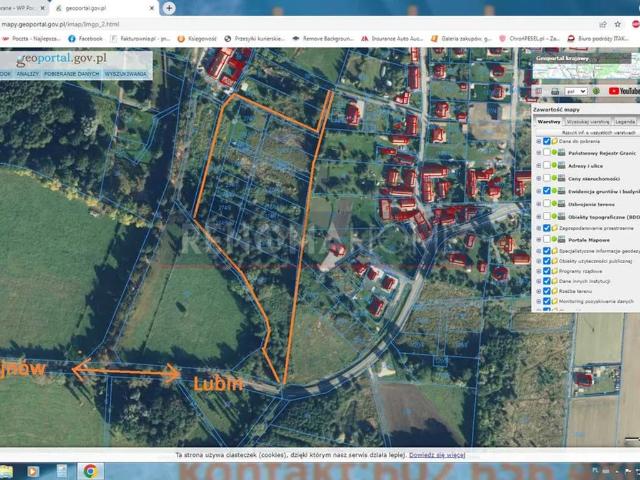Toggle Ewidencja gruntów i budynków checkbox
This screenshot has height=480, width=640.
(x=546, y=191)
